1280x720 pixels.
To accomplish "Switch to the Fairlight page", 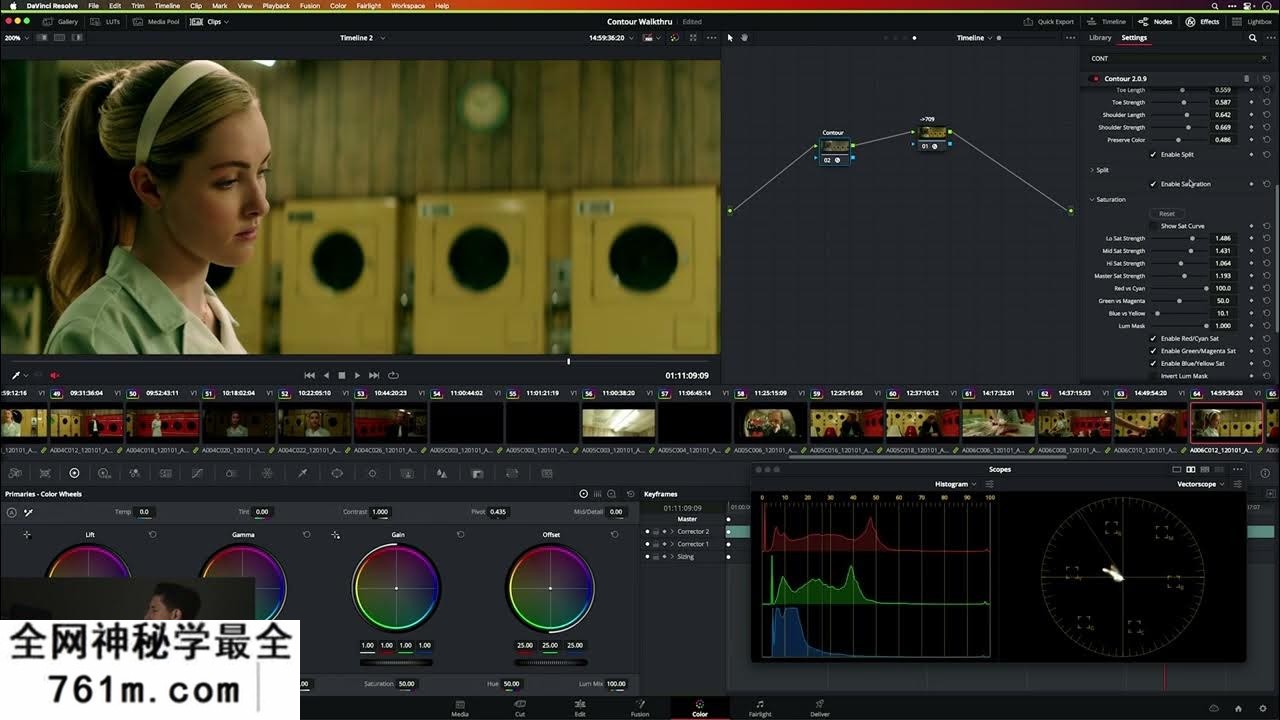I will (760, 708).
